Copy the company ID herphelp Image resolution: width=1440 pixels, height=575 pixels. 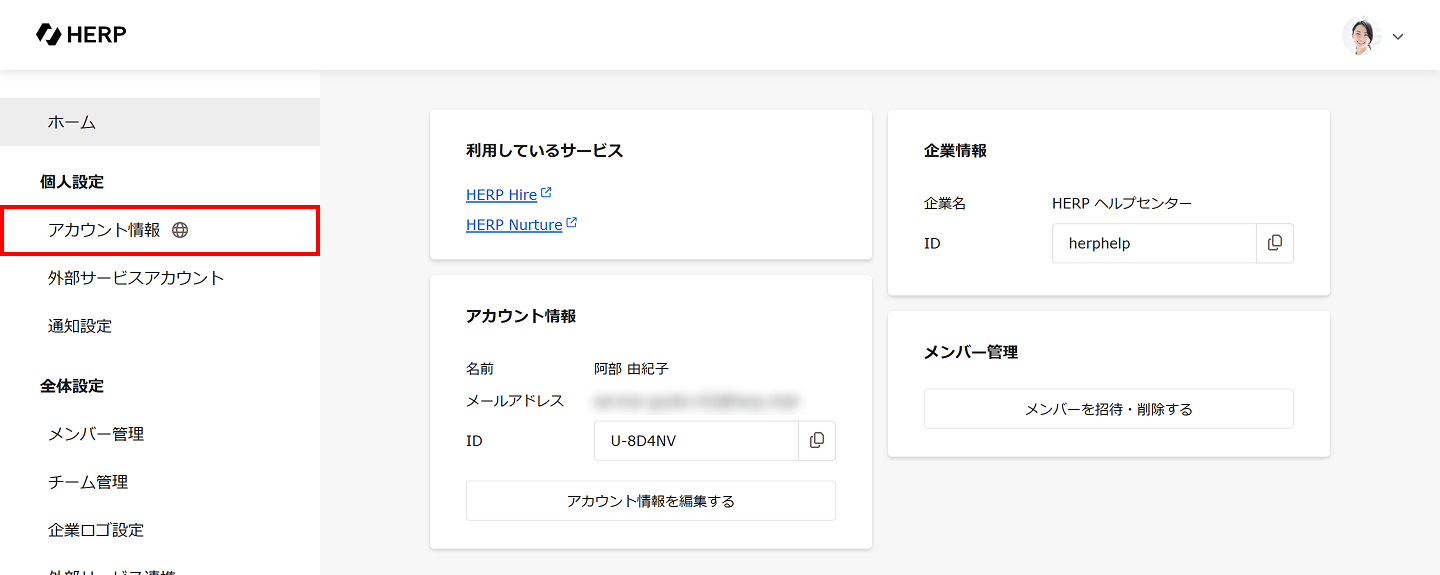[x=1275, y=243]
